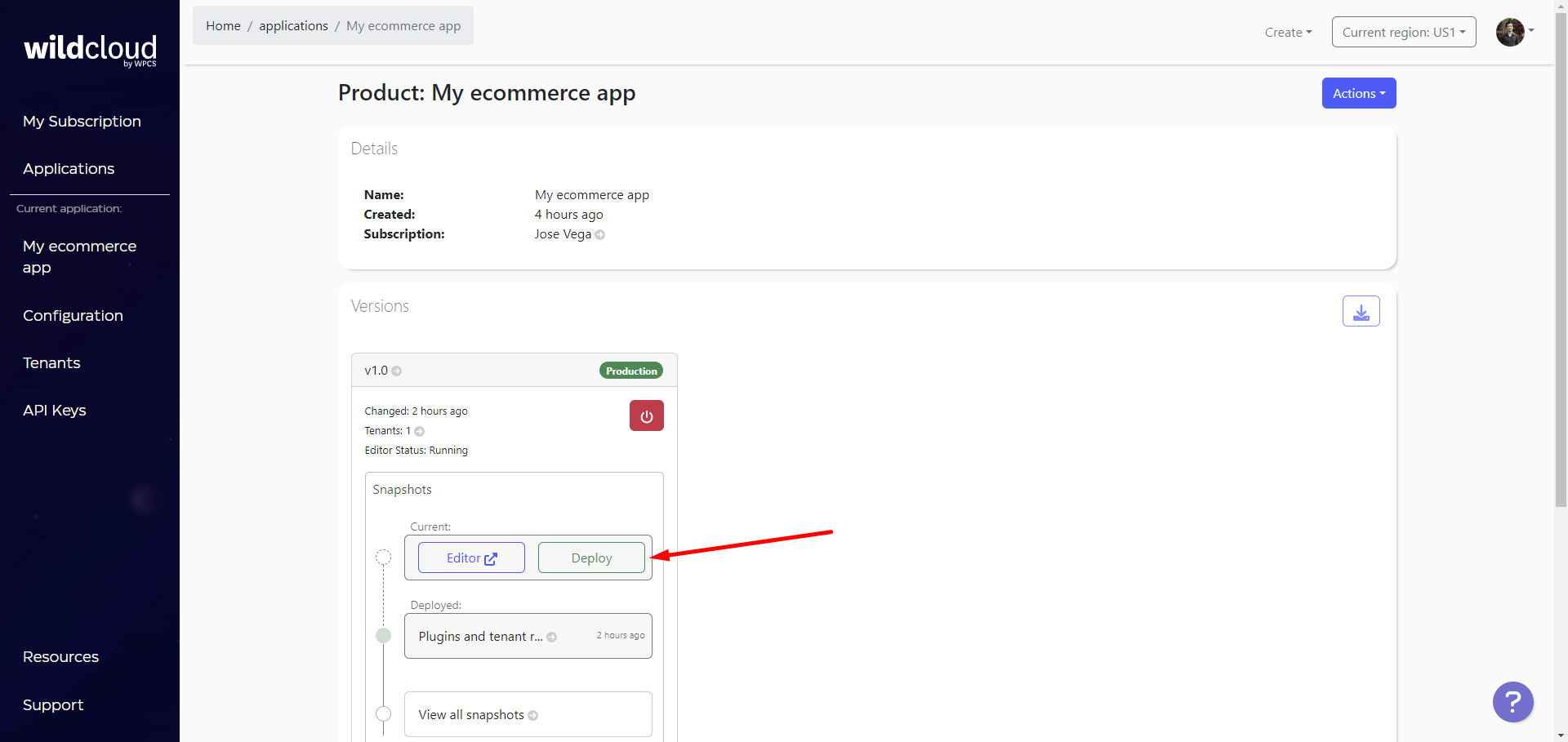Go to My Subscription

click(x=82, y=121)
